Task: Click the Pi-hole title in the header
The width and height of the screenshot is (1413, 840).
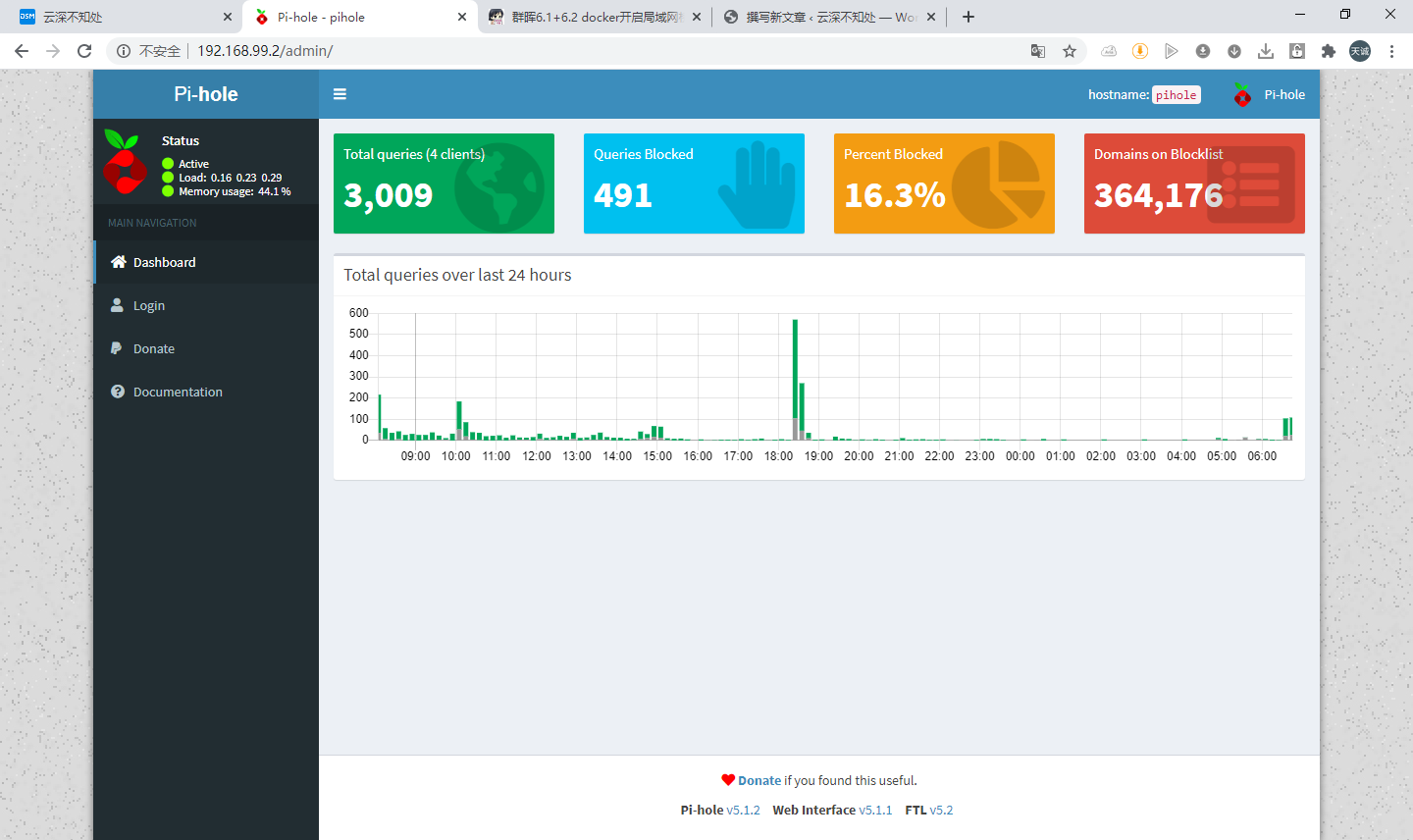Action: (206, 94)
